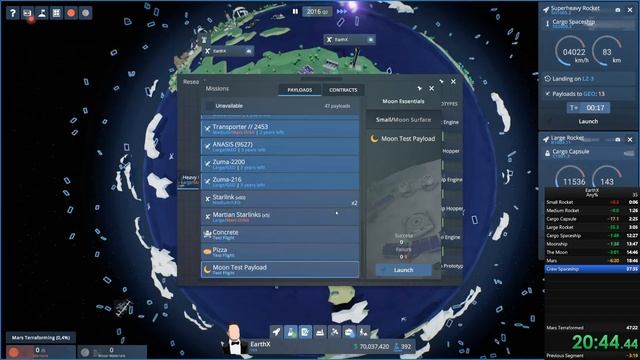Close the Superheavy Rocket panel
This screenshot has height=360, width=640.
click(630, 9)
